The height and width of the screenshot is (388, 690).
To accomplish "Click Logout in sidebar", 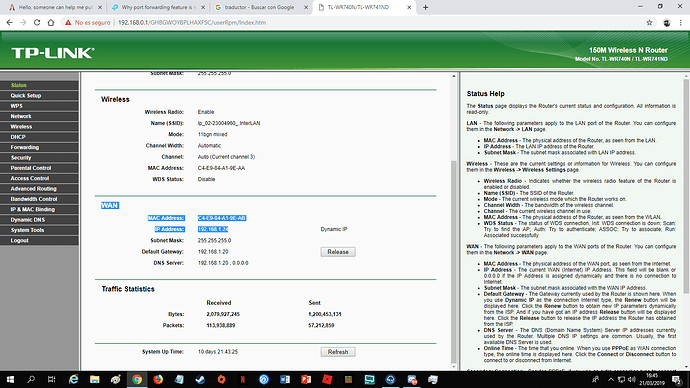I will [x=39, y=240].
